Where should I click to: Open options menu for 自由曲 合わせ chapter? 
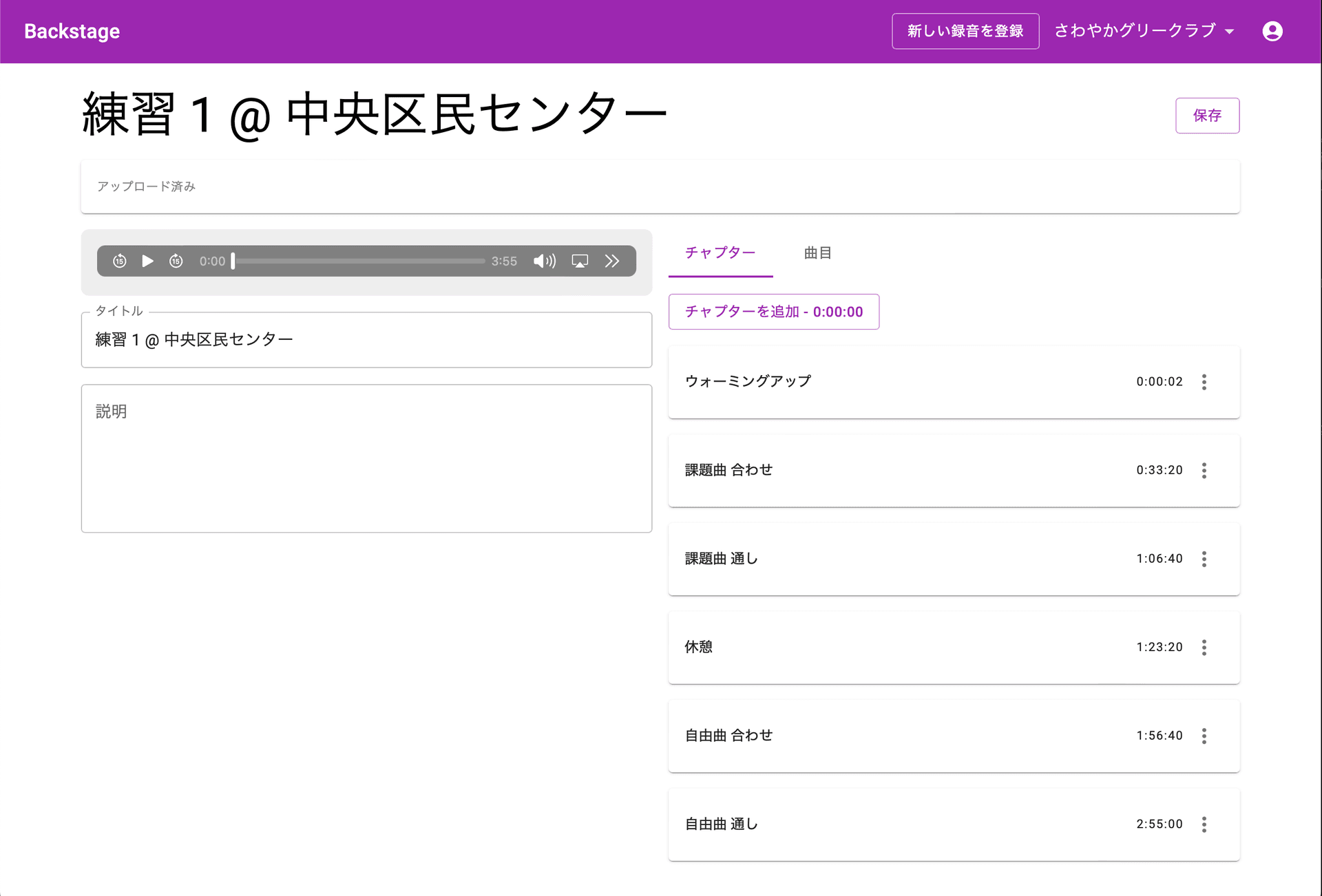point(1204,736)
